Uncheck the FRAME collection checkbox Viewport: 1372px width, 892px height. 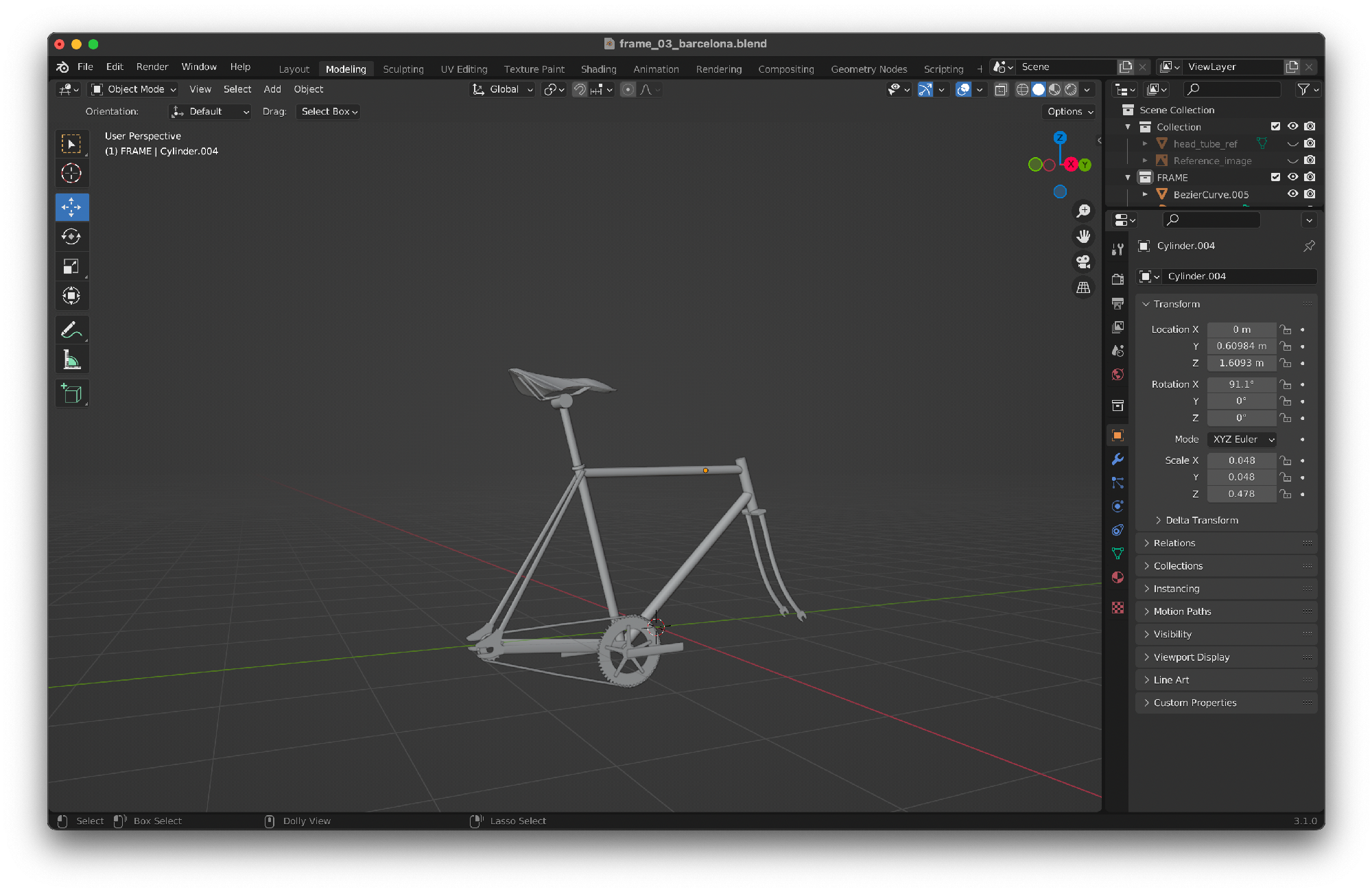[x=1275, y=177]
